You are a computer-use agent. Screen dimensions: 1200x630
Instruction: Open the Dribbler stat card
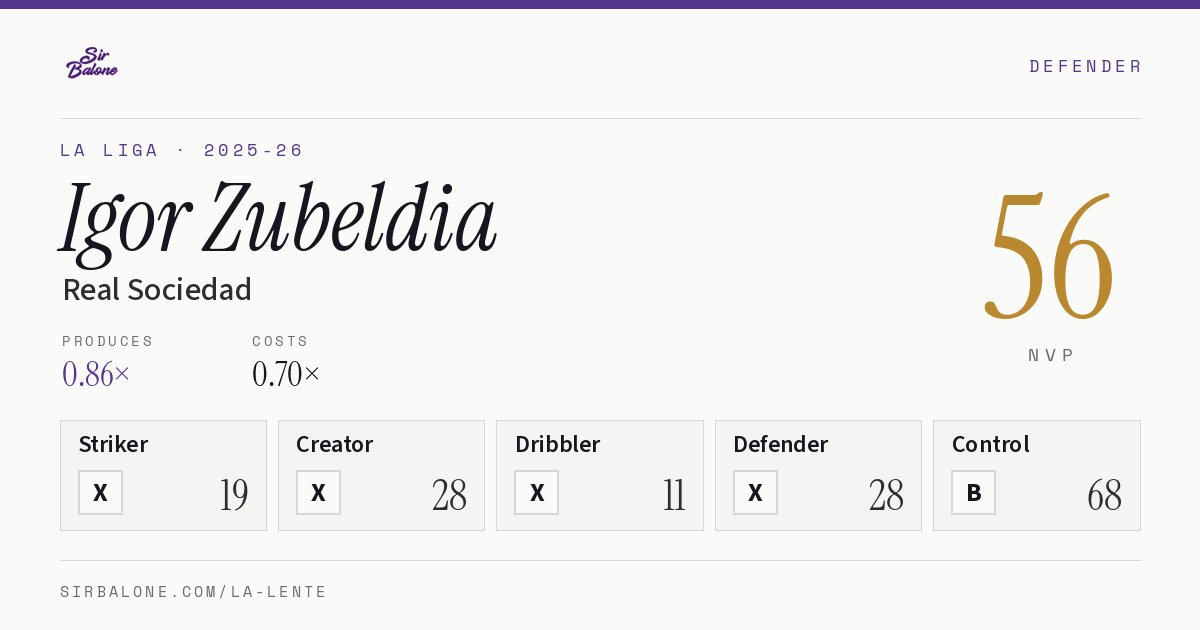[x=600, y=475]
